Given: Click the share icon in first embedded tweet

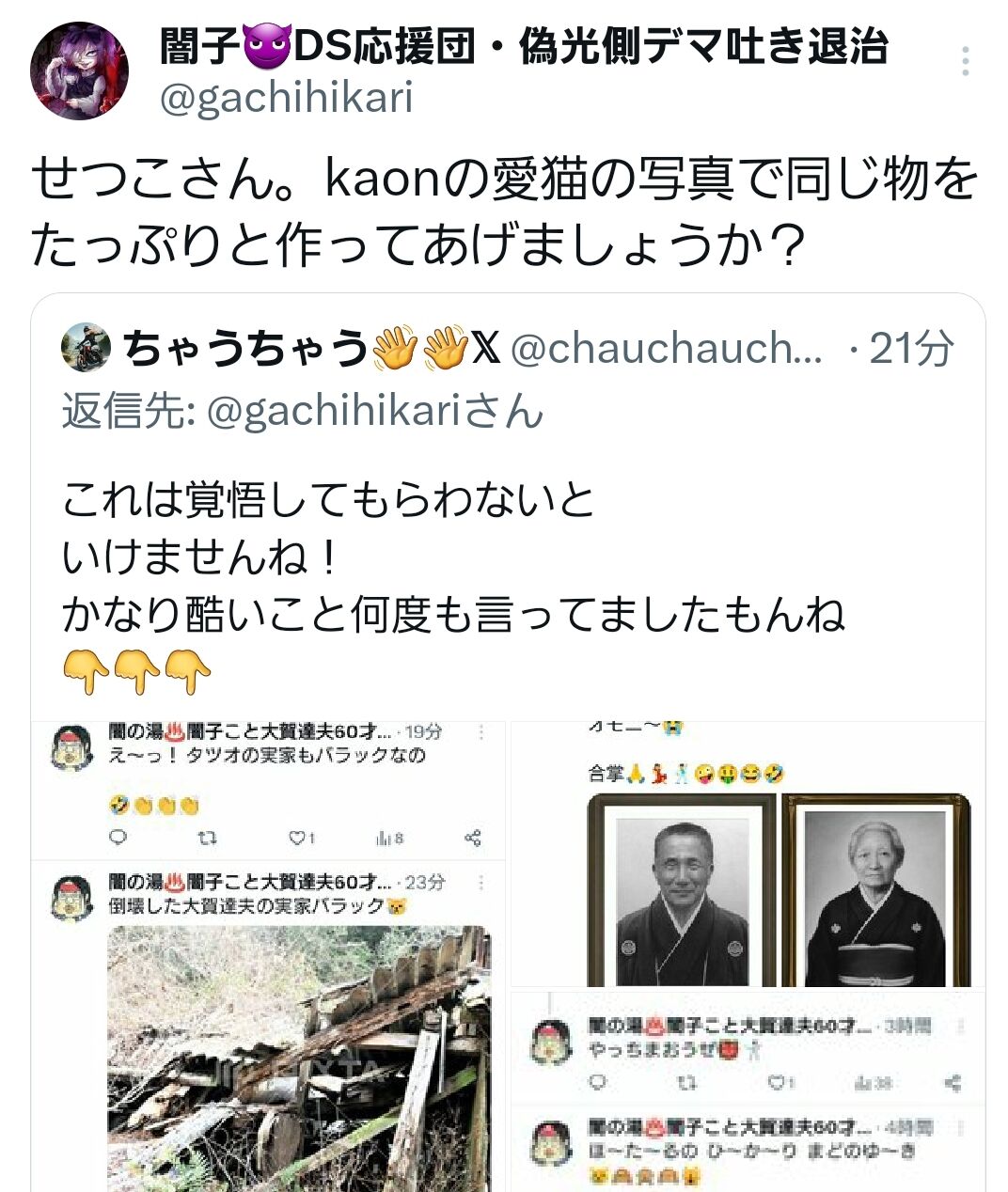Looking at the screenshot, I should coord(473,837).
